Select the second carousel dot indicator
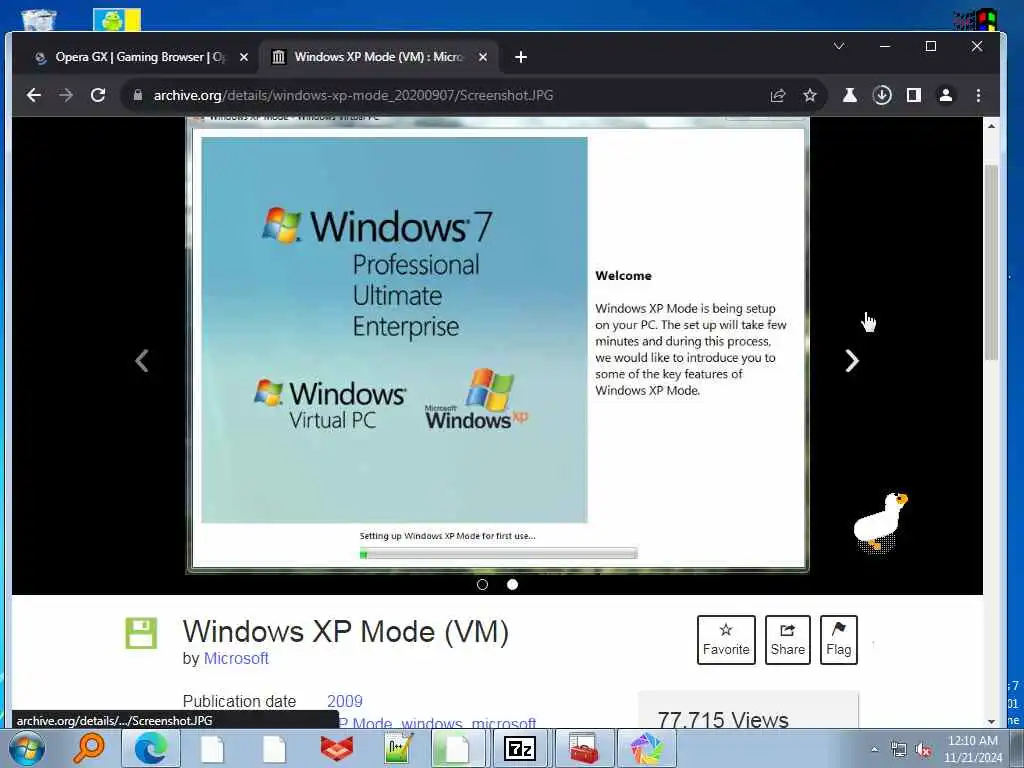 click(x=513, y=584)
